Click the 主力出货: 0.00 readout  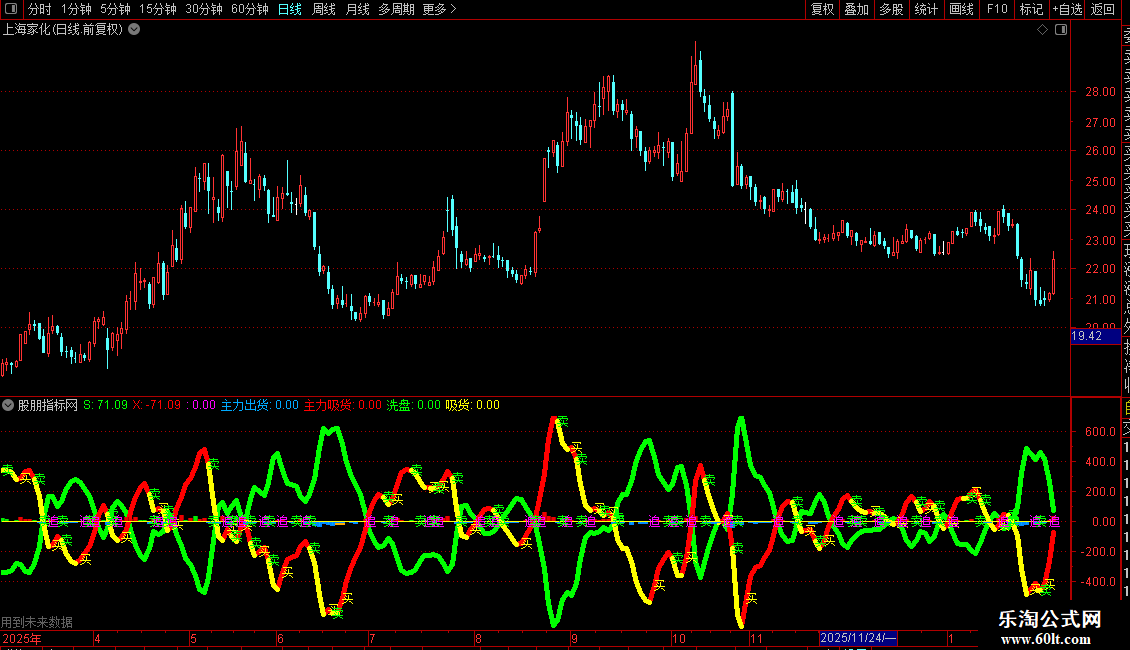pos(259,405)
